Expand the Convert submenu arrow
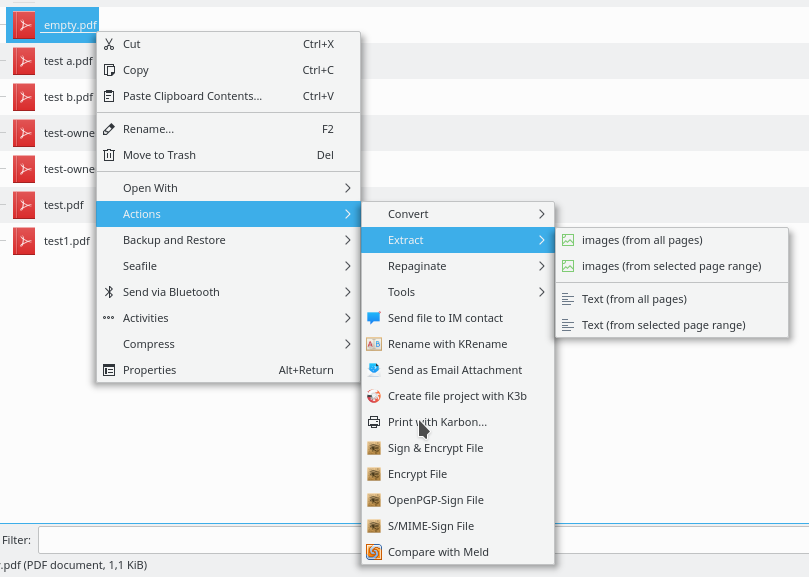809x577 pixels. pyautogui.click(x=541, y=214)
